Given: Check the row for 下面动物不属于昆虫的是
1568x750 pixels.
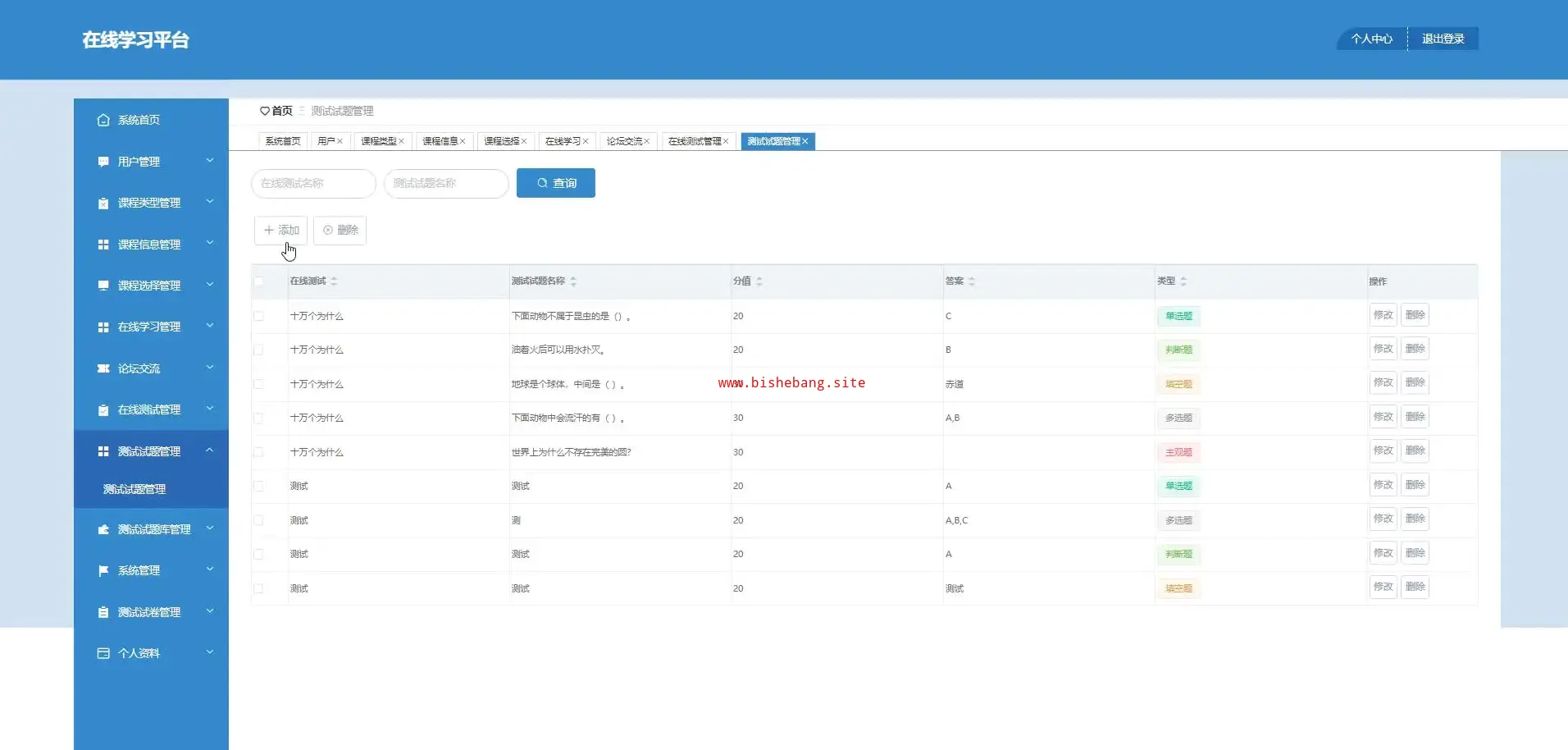Looking at the screenshot, I should (x=259, y=316).
